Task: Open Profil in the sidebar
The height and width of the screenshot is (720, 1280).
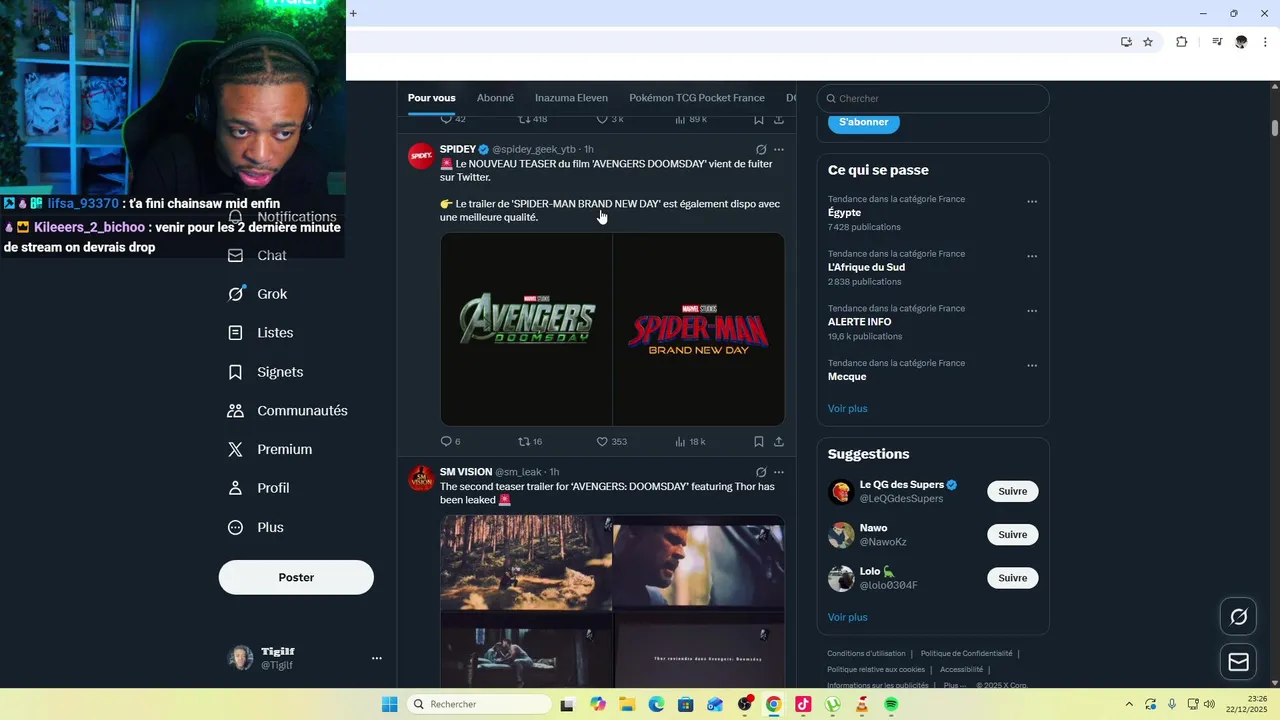Action: pos(259,488)
